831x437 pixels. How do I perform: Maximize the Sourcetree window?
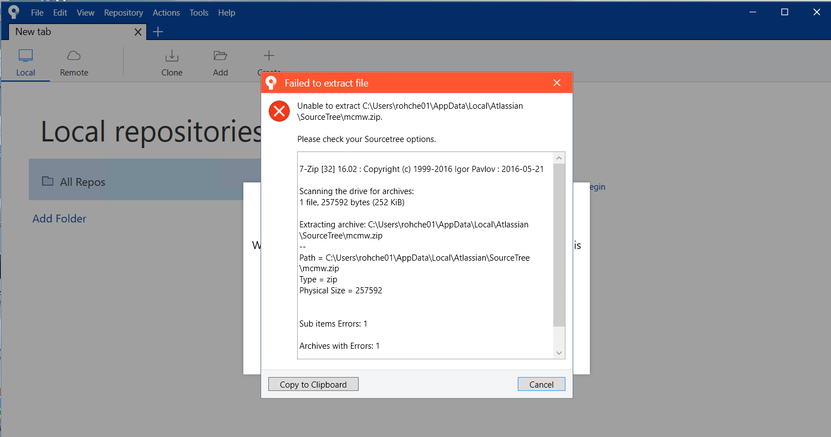pos(784,12)
